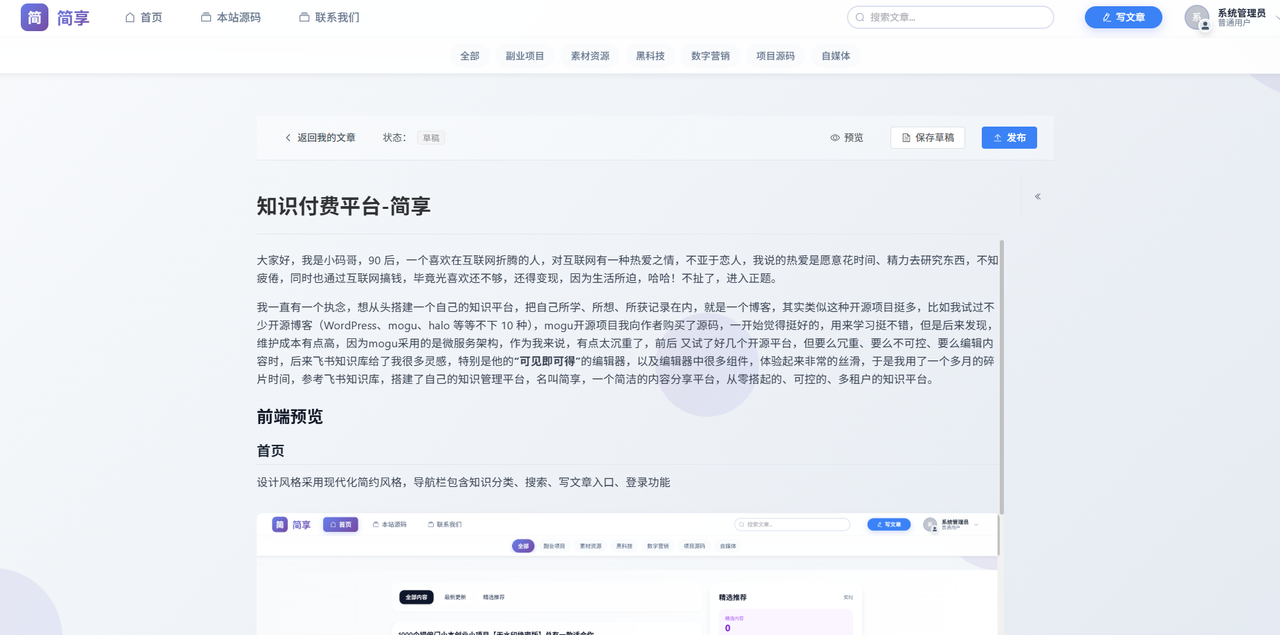Click the 简 logo icon in top left
Image resolution: width=1280 pixels, height=635 pixels.
(x=33, y=17)
